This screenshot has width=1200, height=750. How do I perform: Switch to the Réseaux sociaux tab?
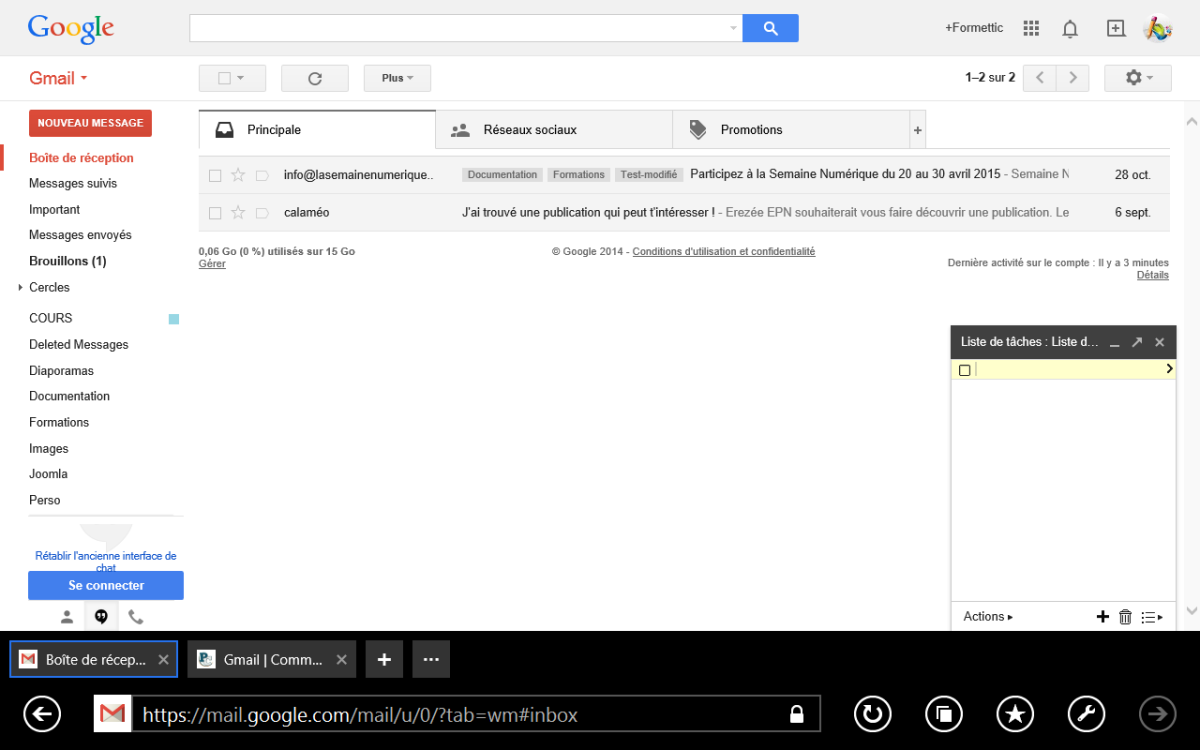[x=554, y=130]
